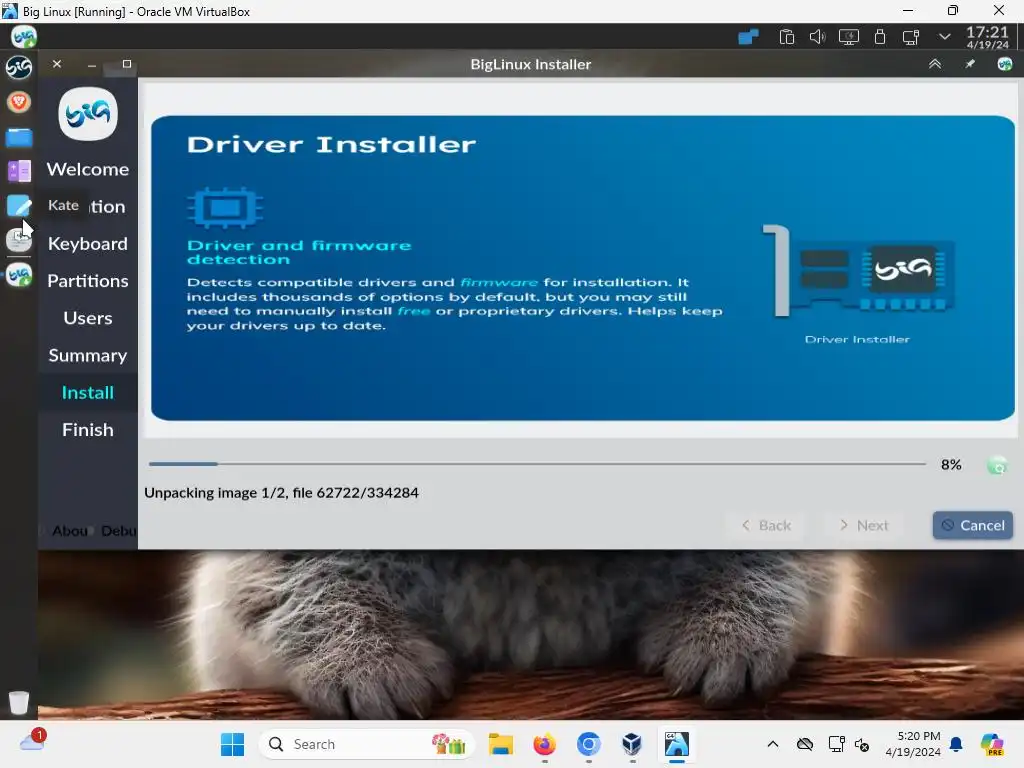Open the Windows Start menu
1024x768 pixels.
[x=232, y=744]
